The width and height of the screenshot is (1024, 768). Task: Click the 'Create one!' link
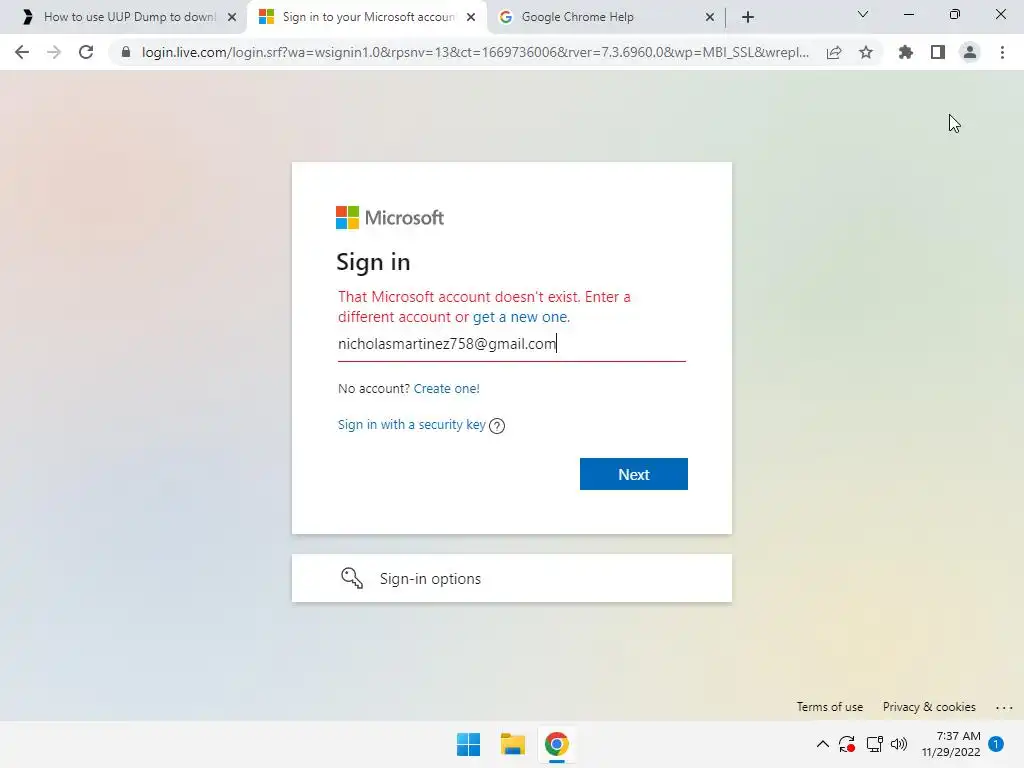click(x=447, y=389)
